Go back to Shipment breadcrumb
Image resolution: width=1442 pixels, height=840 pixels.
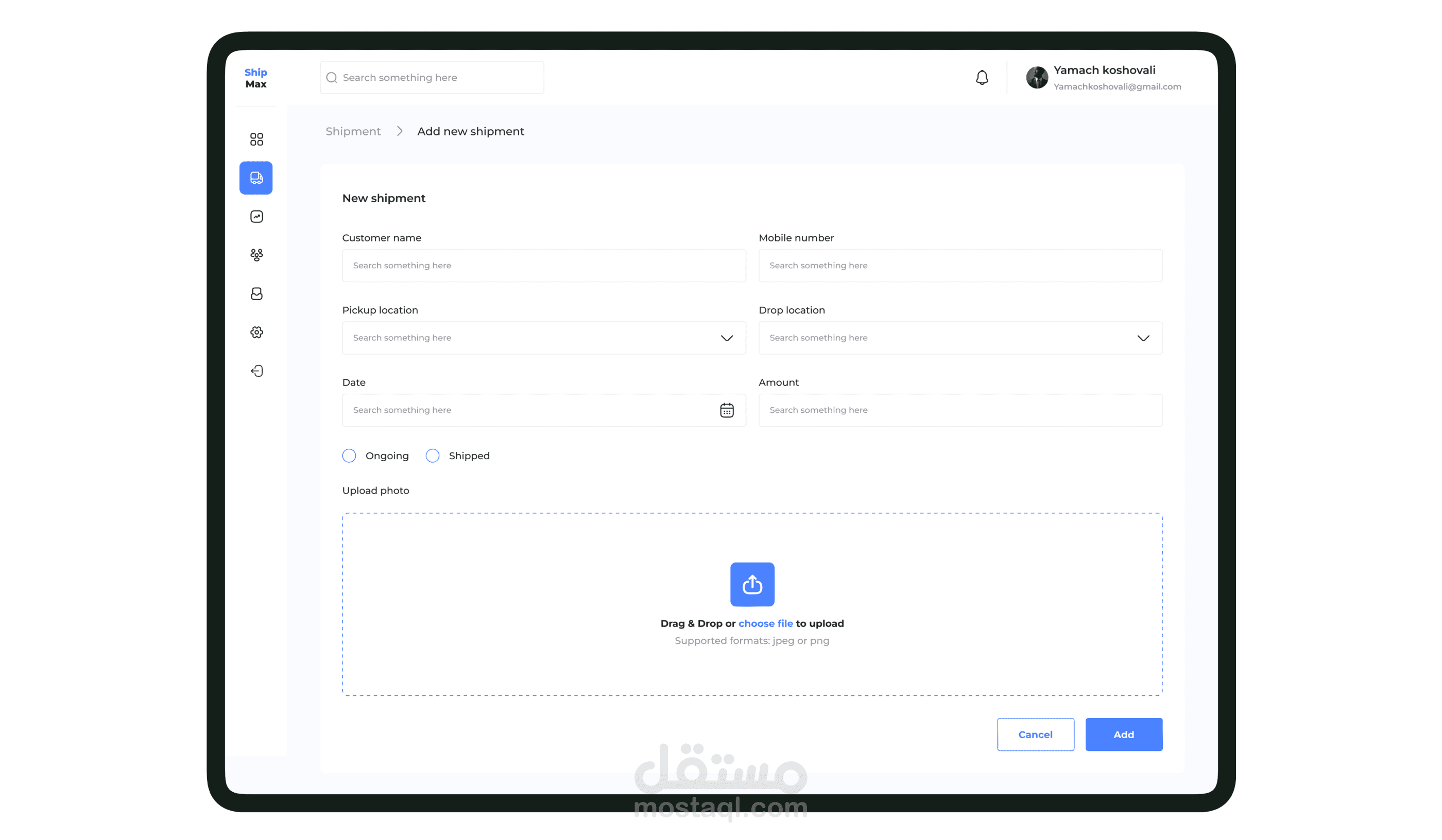tap(352, 132)
